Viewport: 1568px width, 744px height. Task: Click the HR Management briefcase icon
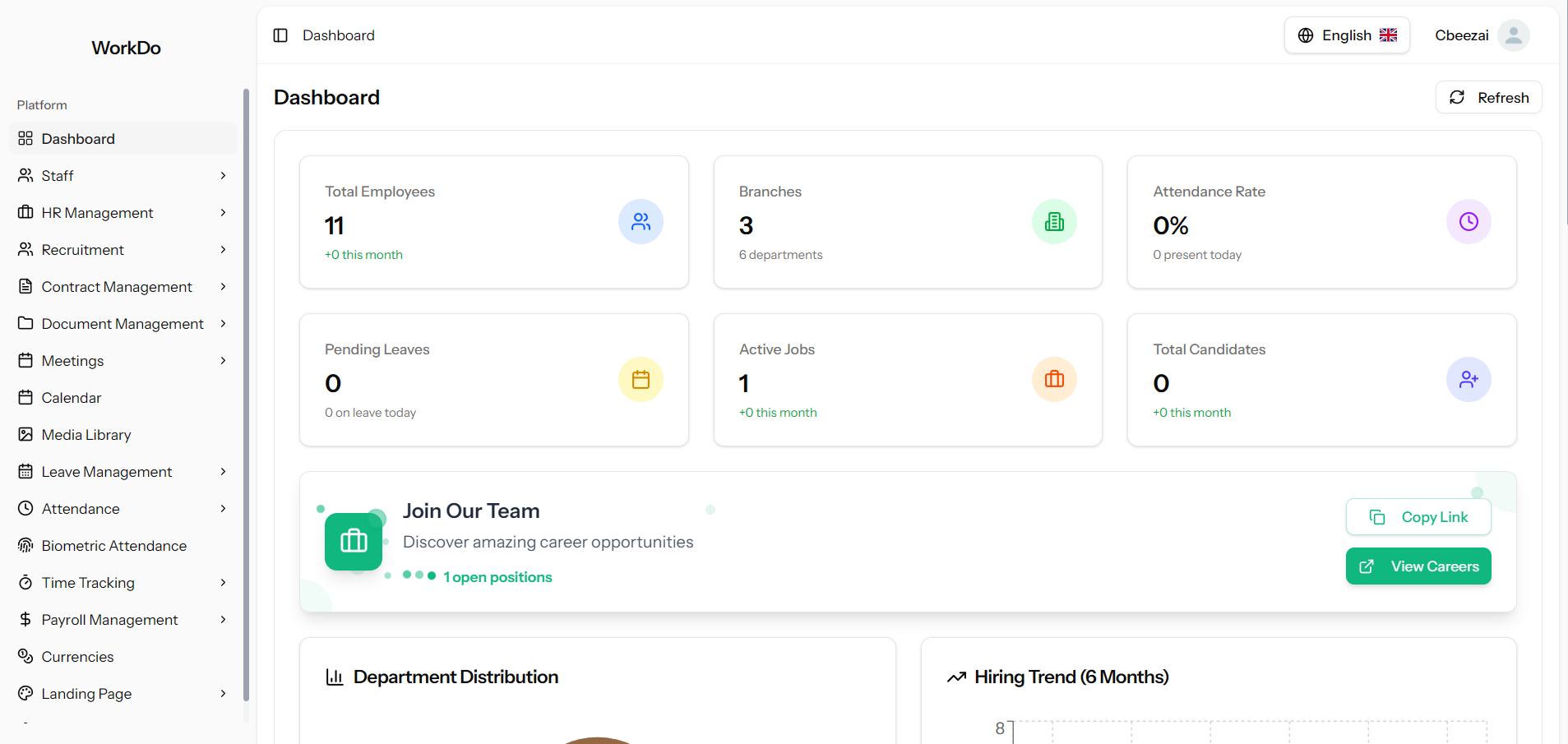[x=25, y=212]
